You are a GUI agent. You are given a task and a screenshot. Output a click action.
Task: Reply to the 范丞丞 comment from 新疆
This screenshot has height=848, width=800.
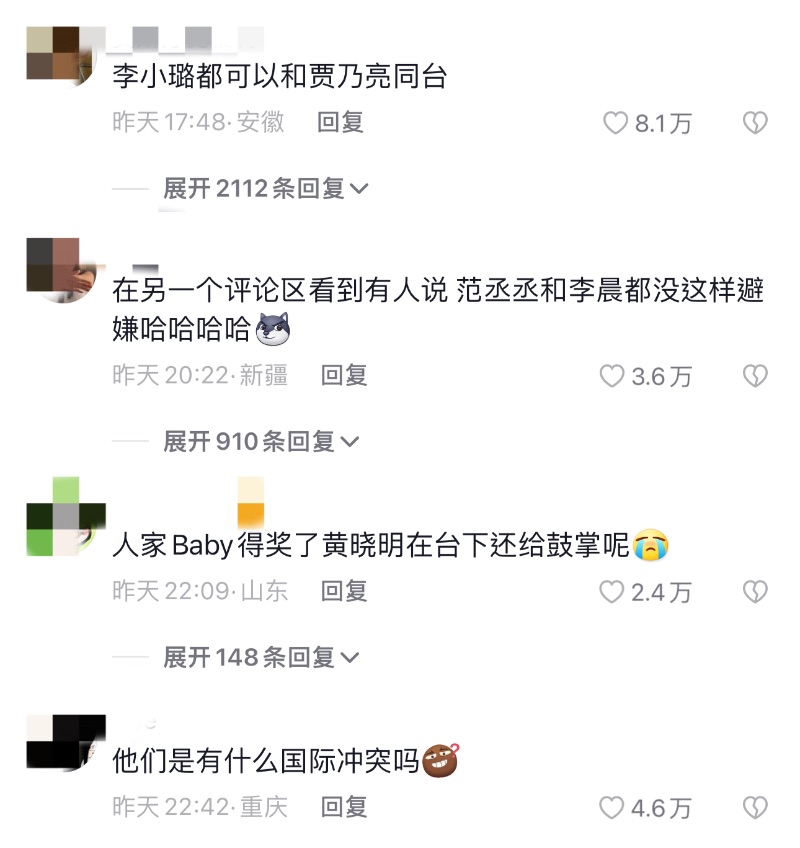[343, 375]
